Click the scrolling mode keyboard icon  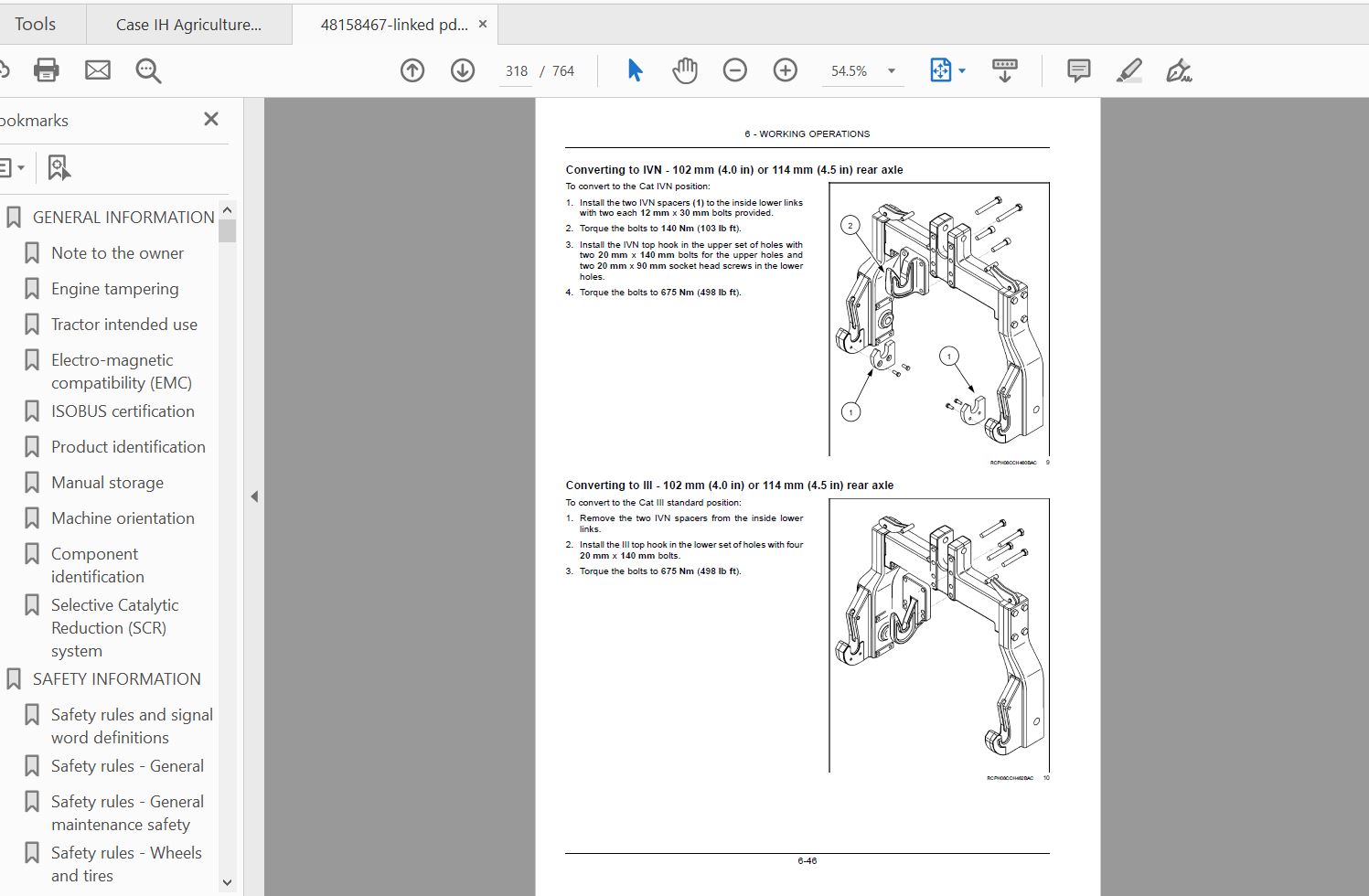[1004, 70]
